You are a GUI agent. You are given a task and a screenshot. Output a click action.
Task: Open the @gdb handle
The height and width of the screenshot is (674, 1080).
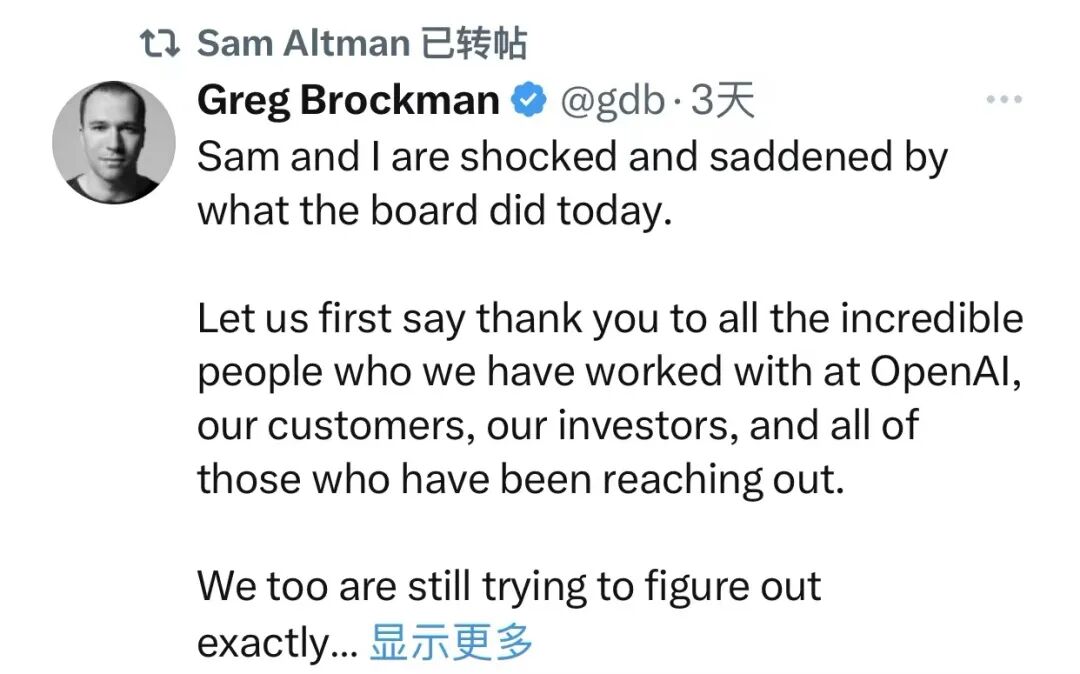click(612, 101)
